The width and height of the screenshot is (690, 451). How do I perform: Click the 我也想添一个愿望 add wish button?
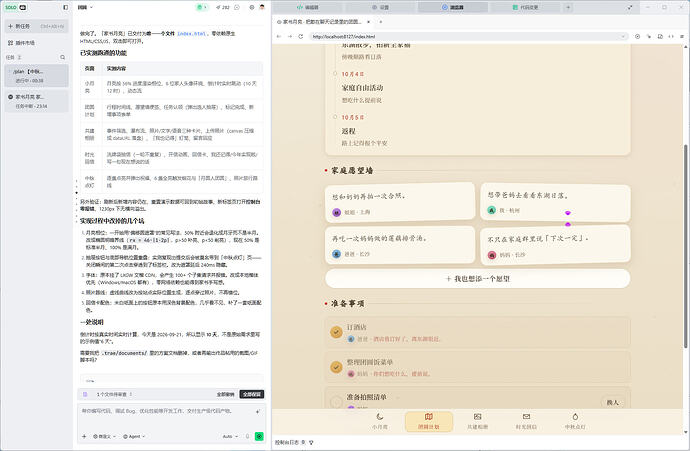[x=477, y=279]
